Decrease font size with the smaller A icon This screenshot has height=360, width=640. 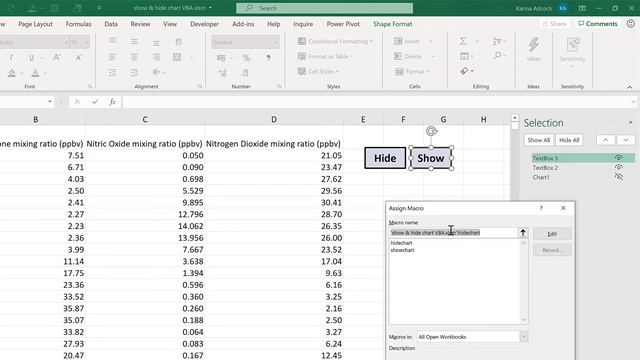pyautogui.click(x=78, y=58)
